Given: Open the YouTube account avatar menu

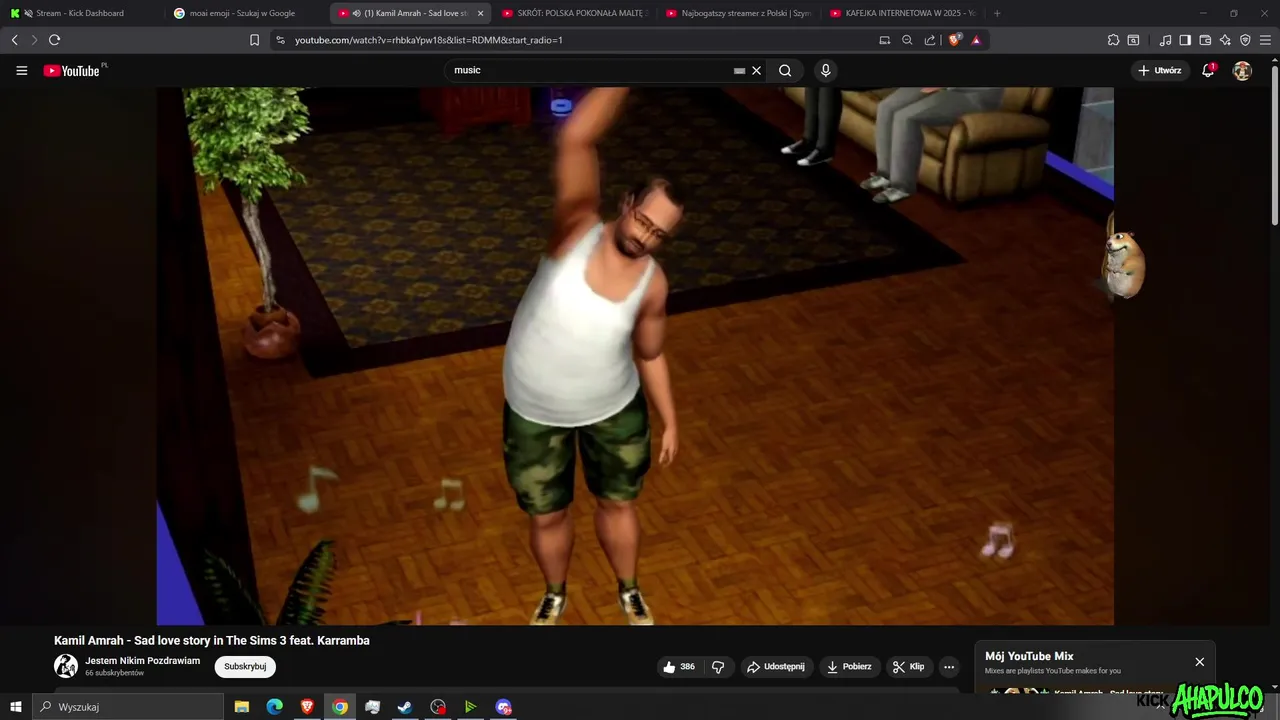Looking at the screenshot, I should pos(1242,70).
